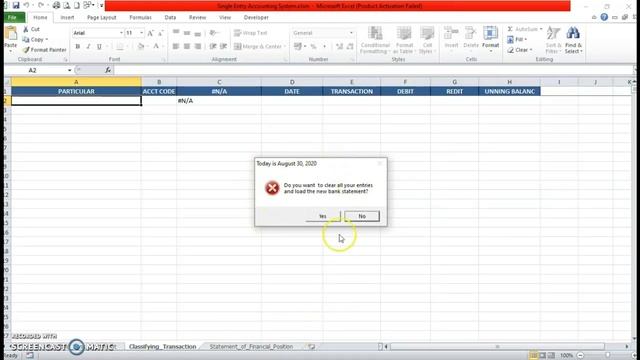The image size is (640, 360).
Task: Click the Increase Font Size icon
Action: click(x=150, y=33)
